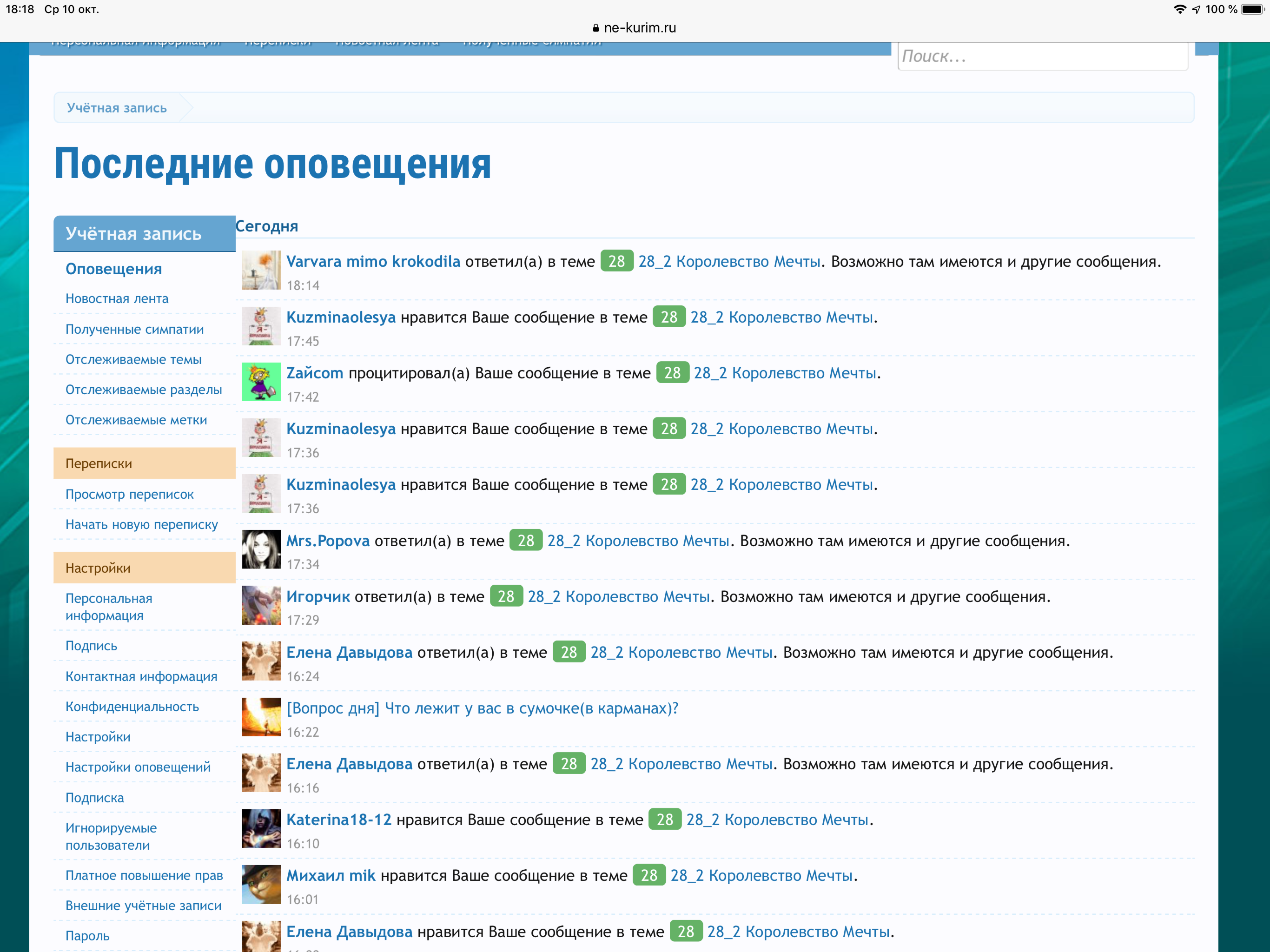The image size is (1270, 952).
Task: Click the question of the day avatar
Action: (261, 717)
